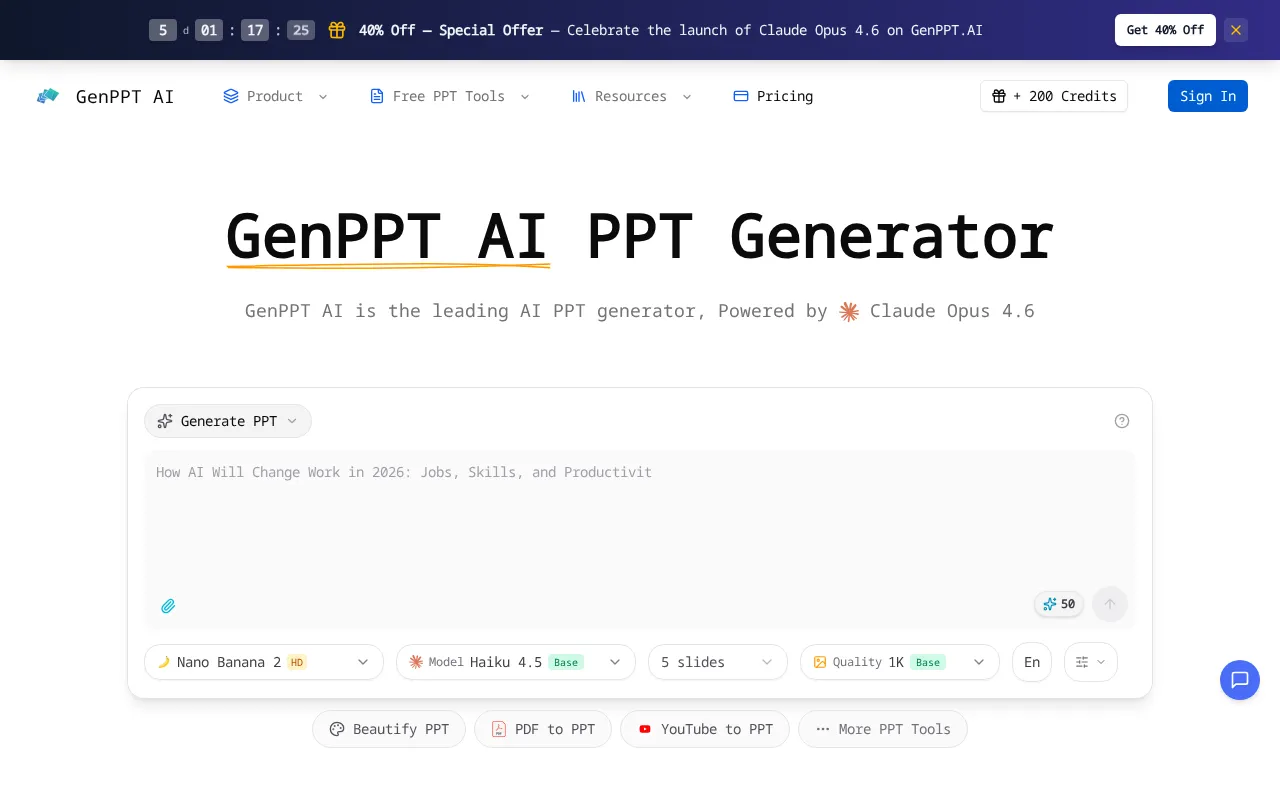The image size is (1280, 800).
Task: Click the send arrow button
Action: pos(1110,604)
